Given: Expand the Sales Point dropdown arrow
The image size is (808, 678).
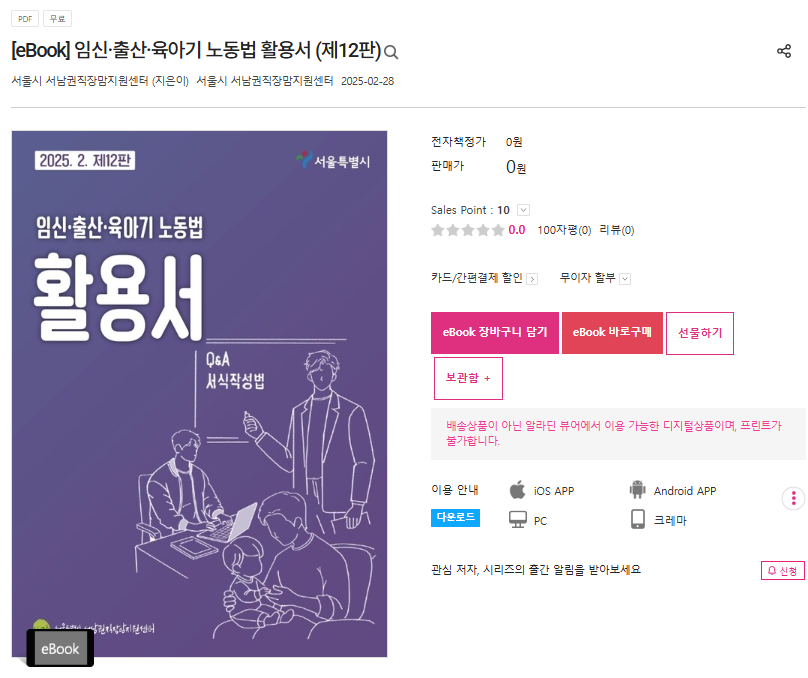Looking at the screenshot, I should [523, 210].
